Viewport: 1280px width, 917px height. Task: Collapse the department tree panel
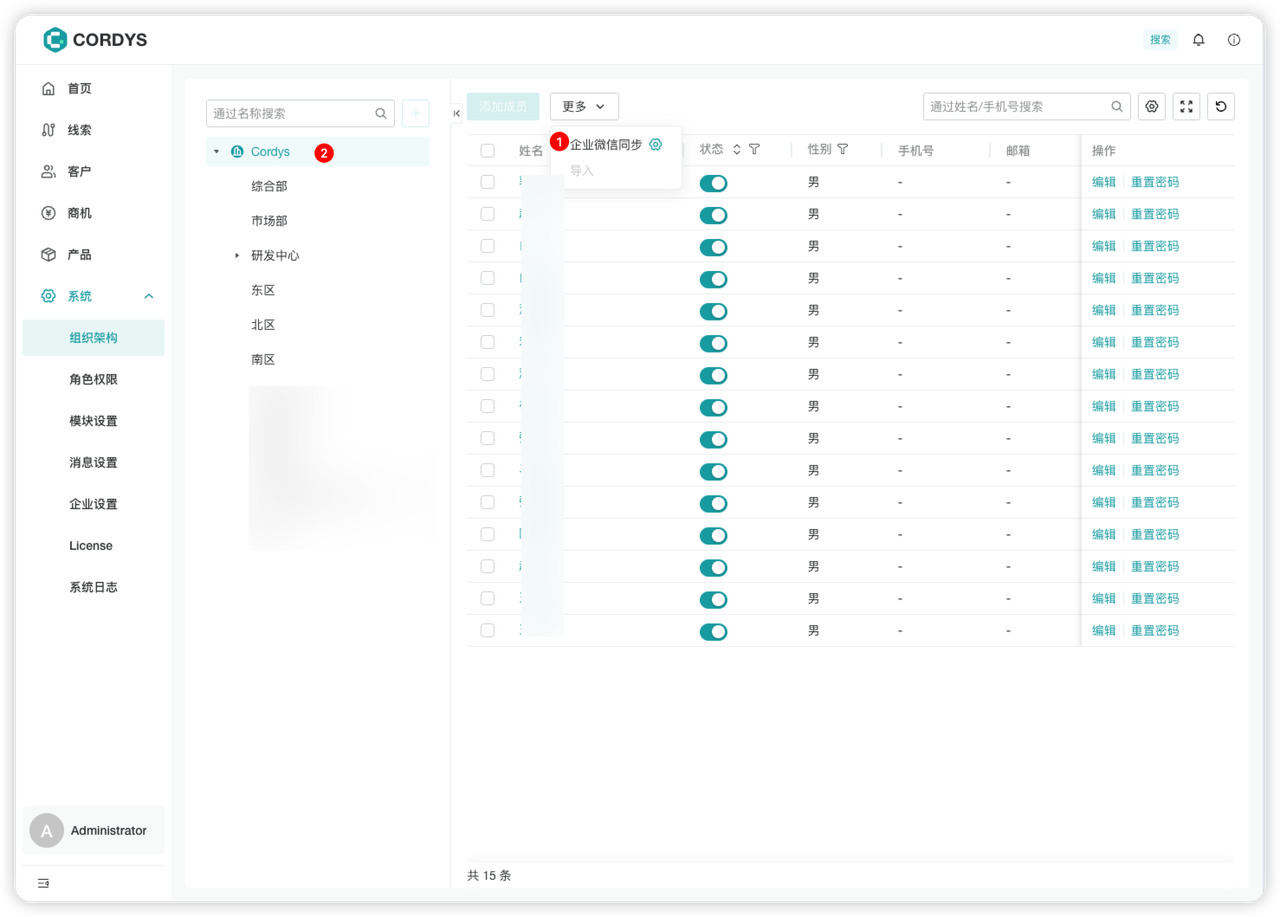(x=456, y=114)
